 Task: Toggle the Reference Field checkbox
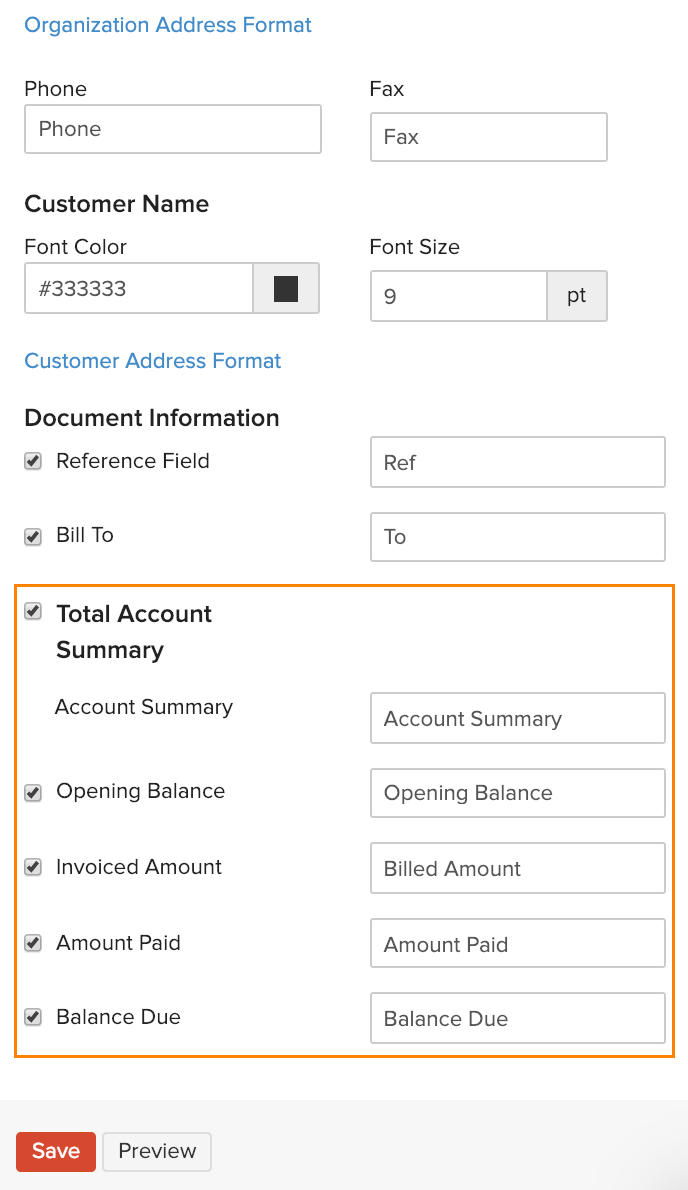click(x=33, y=461)
